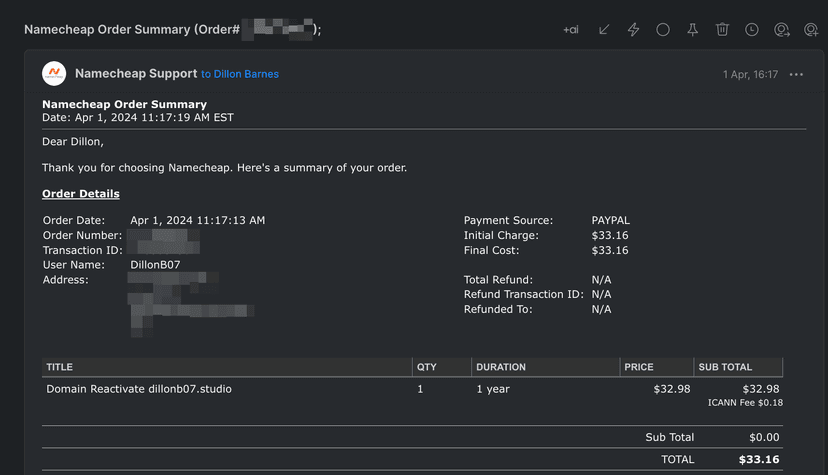Click the person-with-plus share icon
This screenshot has height=475, width=828.
[811, 30]
